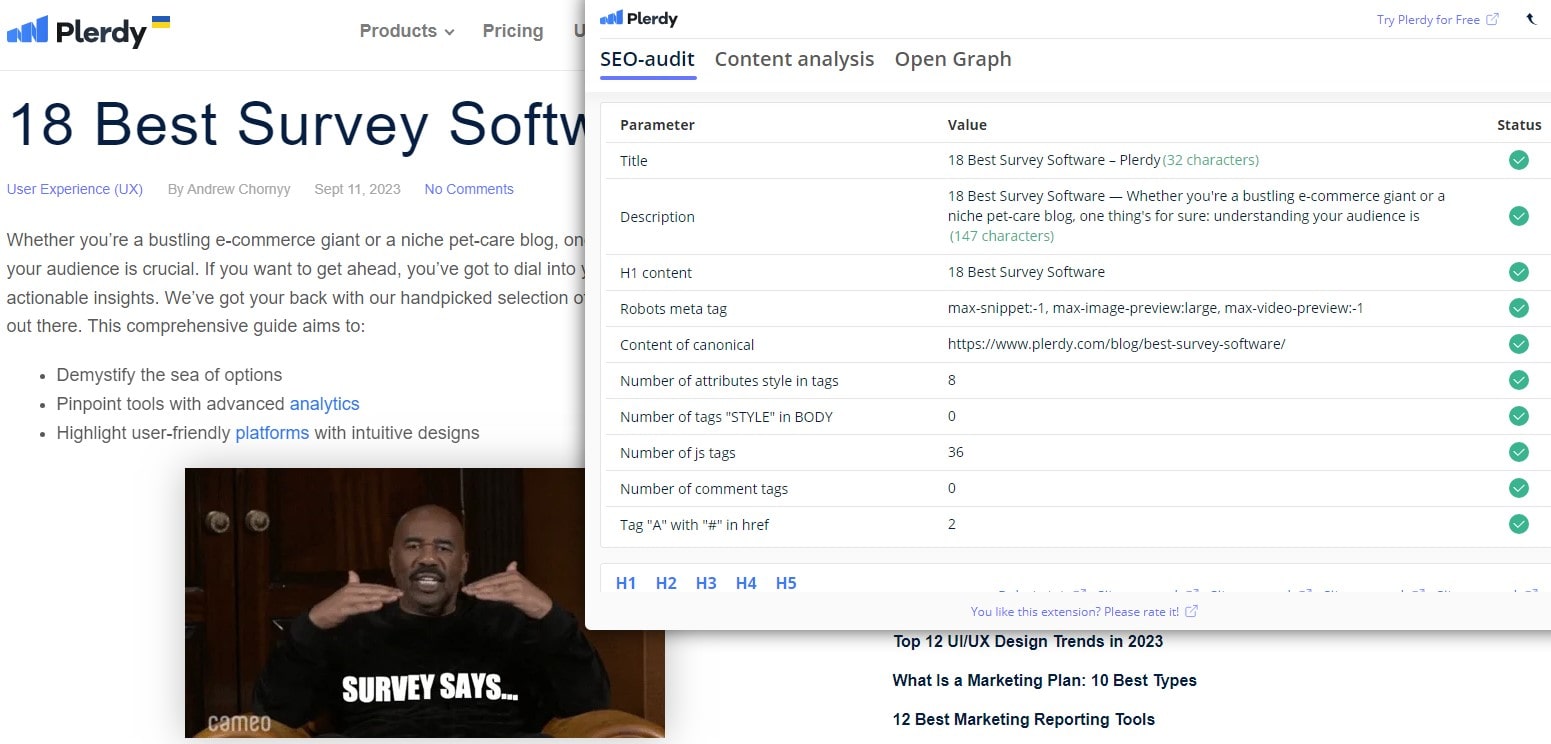Open the external link icon beside Try Plerdy for Free
The height and width of the screenshot is (744, 1551).
click(x=1493, y=19)
